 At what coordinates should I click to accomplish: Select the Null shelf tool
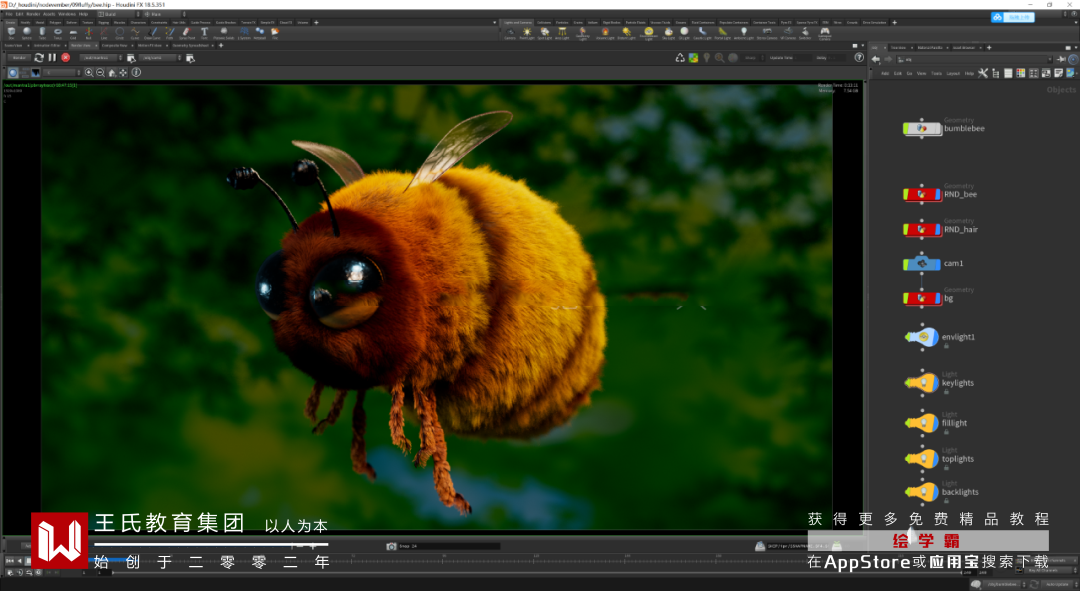(88, 32)
